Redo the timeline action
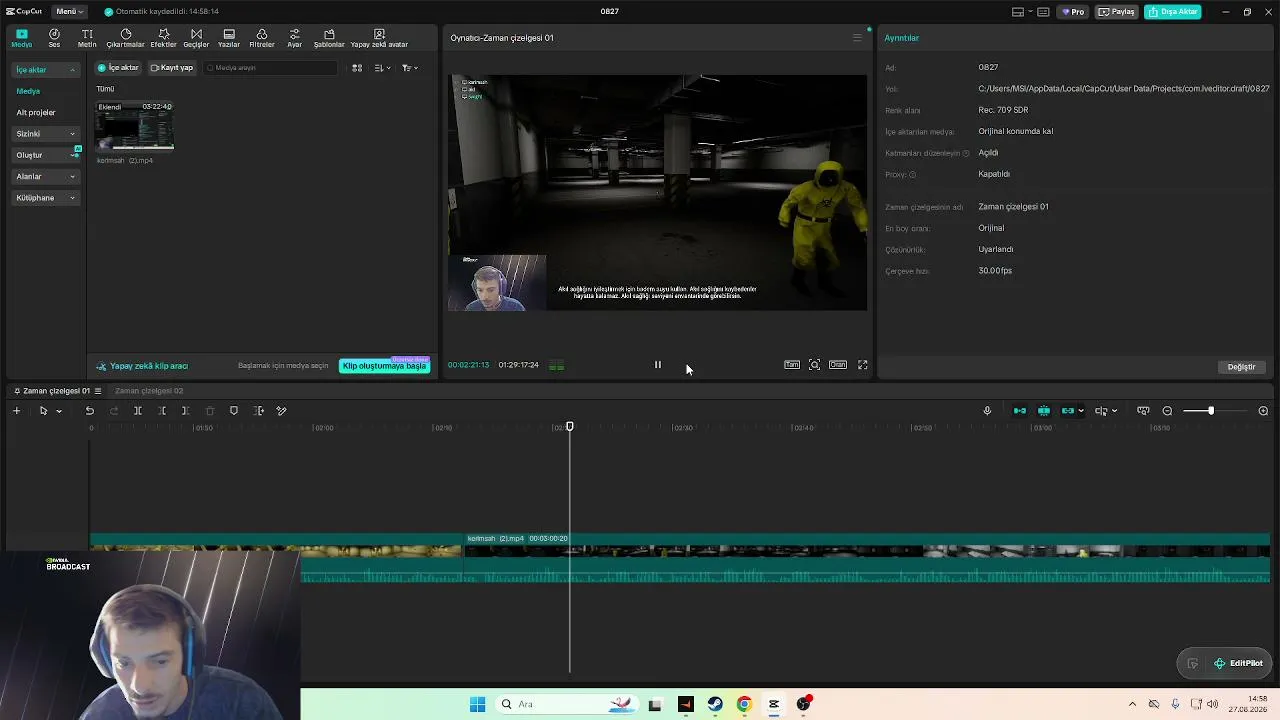 pyautogui.click(x=114, y=411)
